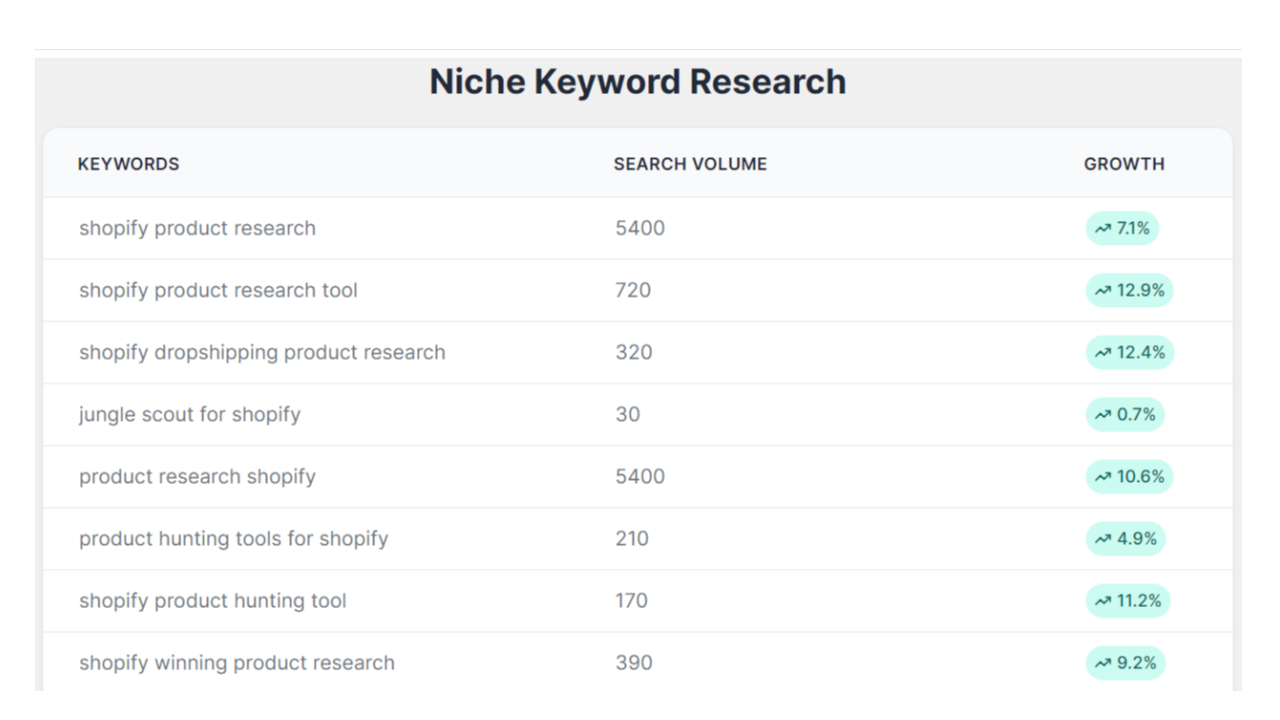The height and width of the screenshot is (720, 1280).
Task: Click search volume of 'product research shopify'
Action: coord(640,476)
